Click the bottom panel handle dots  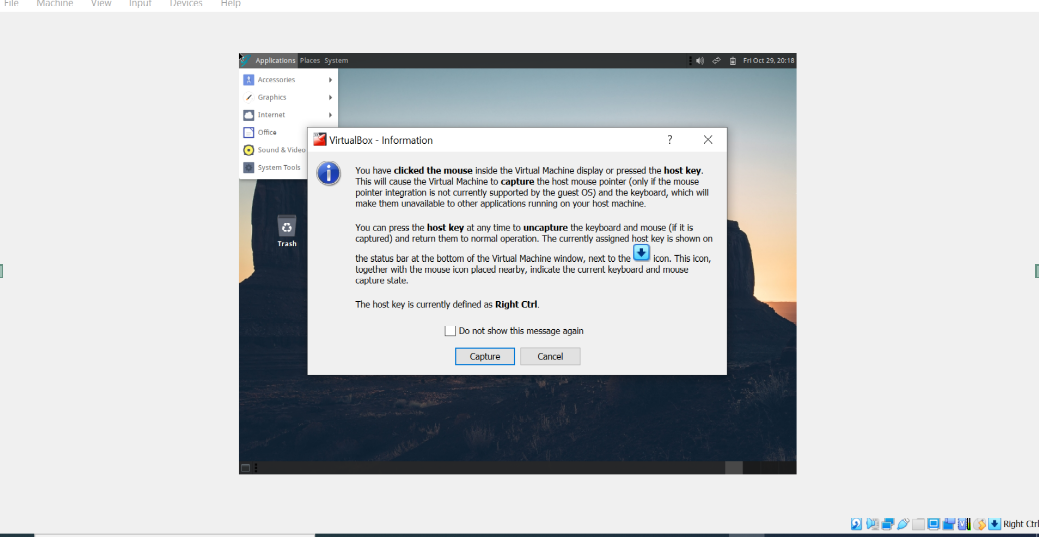tap(256, 467)
